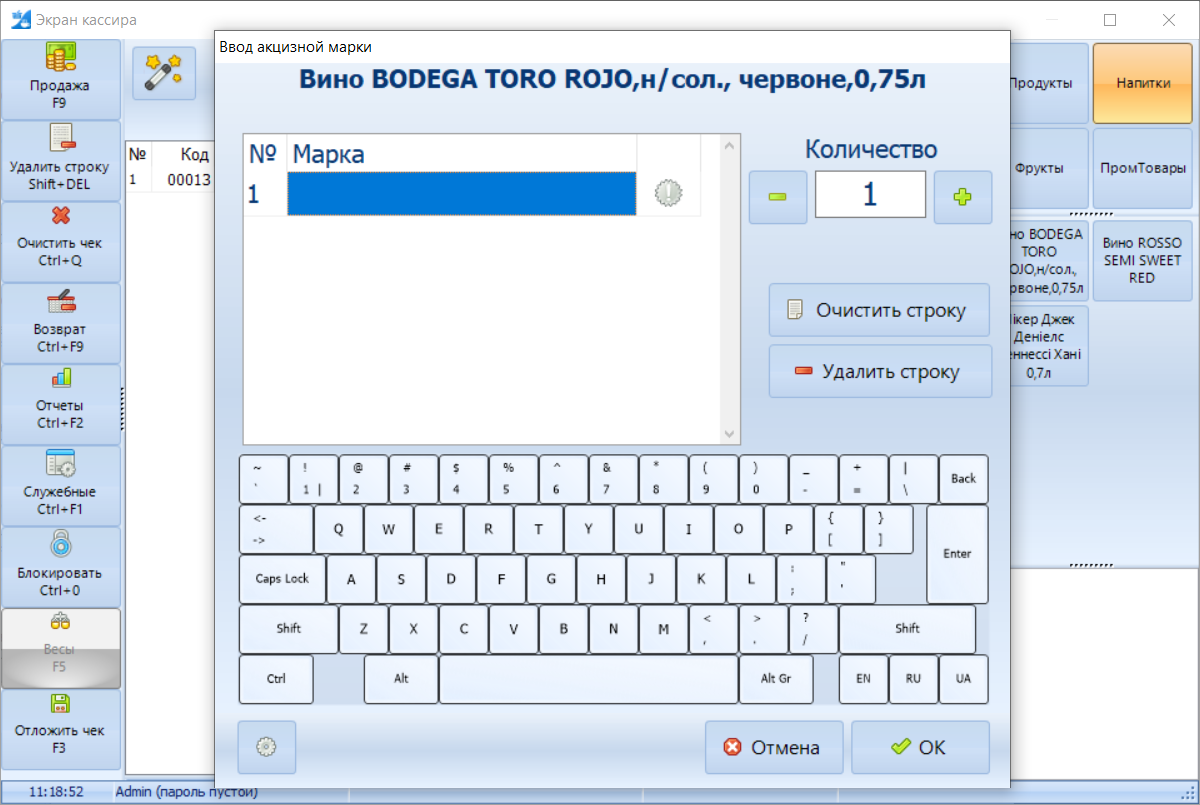Click the Alt key on keyboard
The height and width of the screenshot is (805, 1200).
(401, 679)
